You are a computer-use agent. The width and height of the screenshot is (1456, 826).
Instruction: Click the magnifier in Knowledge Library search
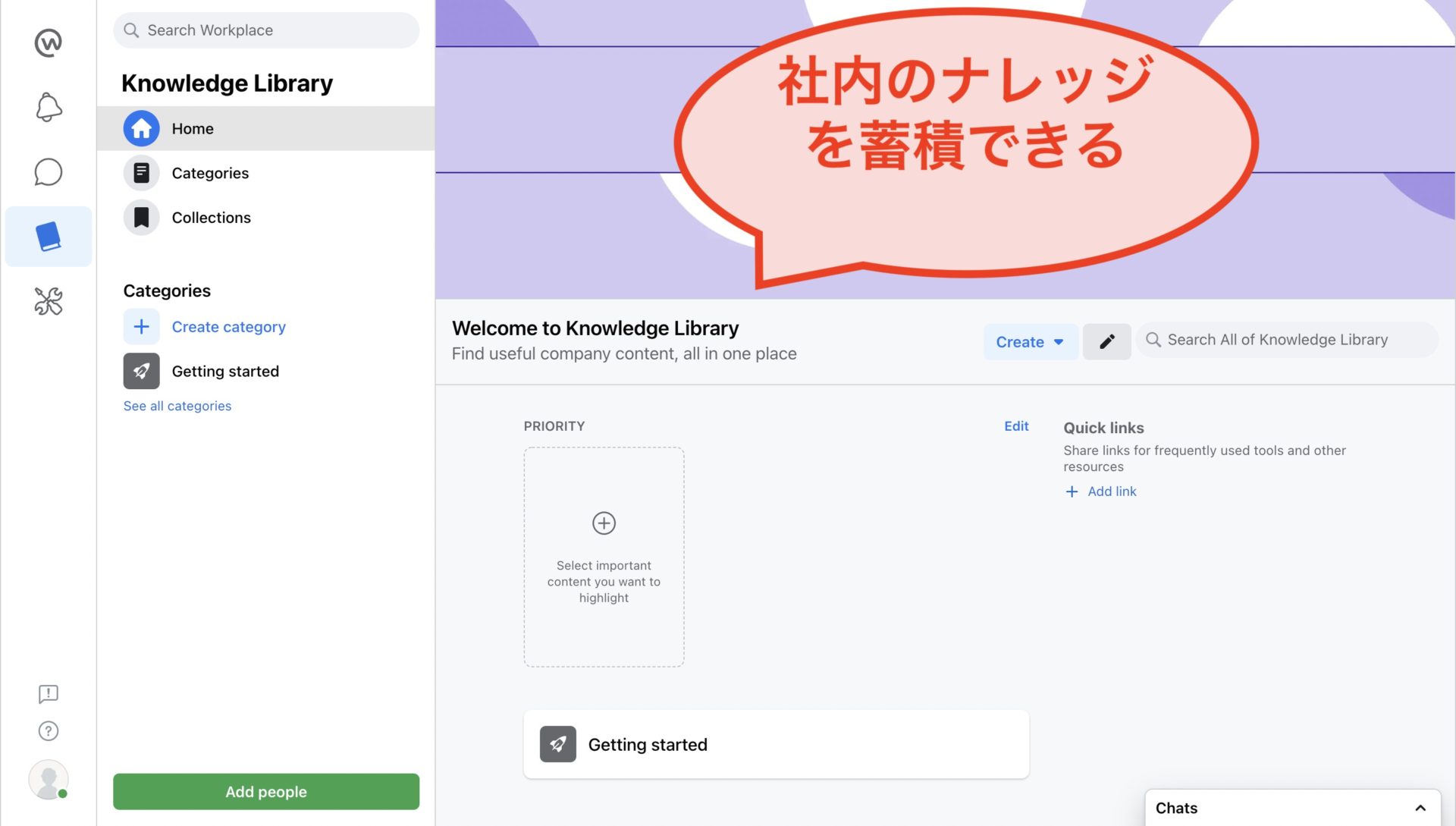tap(1153, 340)
